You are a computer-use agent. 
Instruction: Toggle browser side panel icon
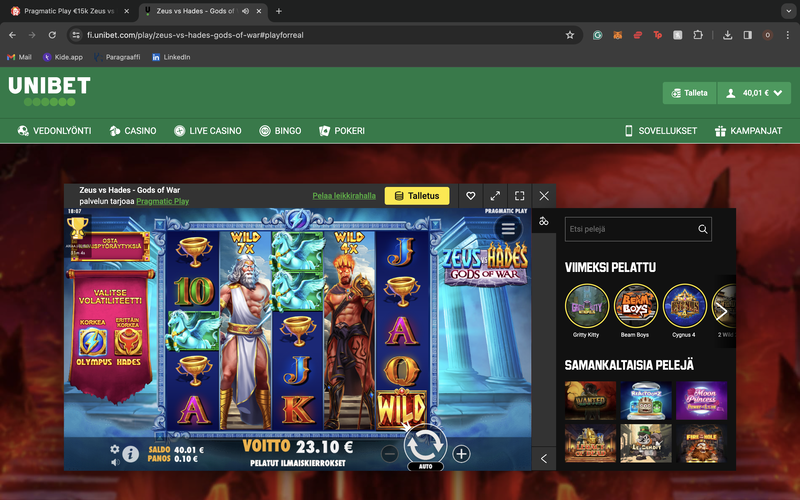747,35
